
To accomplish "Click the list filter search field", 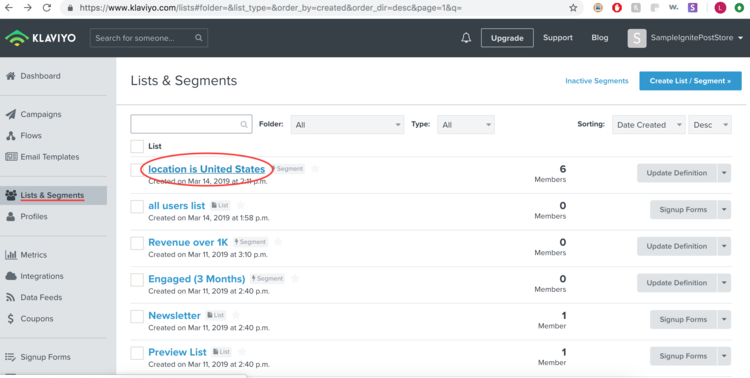I will pos(191,124).
